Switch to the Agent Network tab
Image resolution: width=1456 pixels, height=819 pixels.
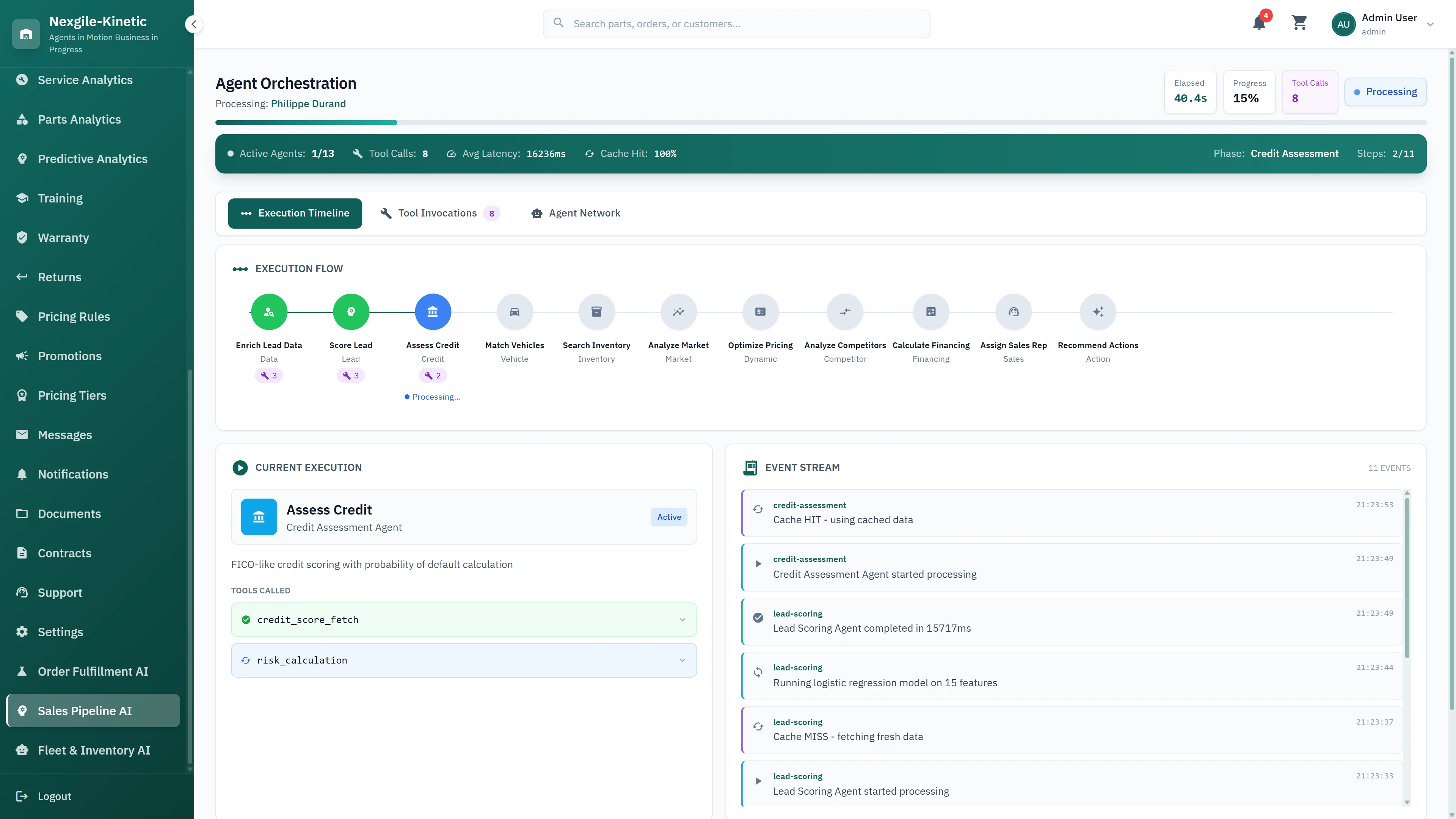[575, 213]
